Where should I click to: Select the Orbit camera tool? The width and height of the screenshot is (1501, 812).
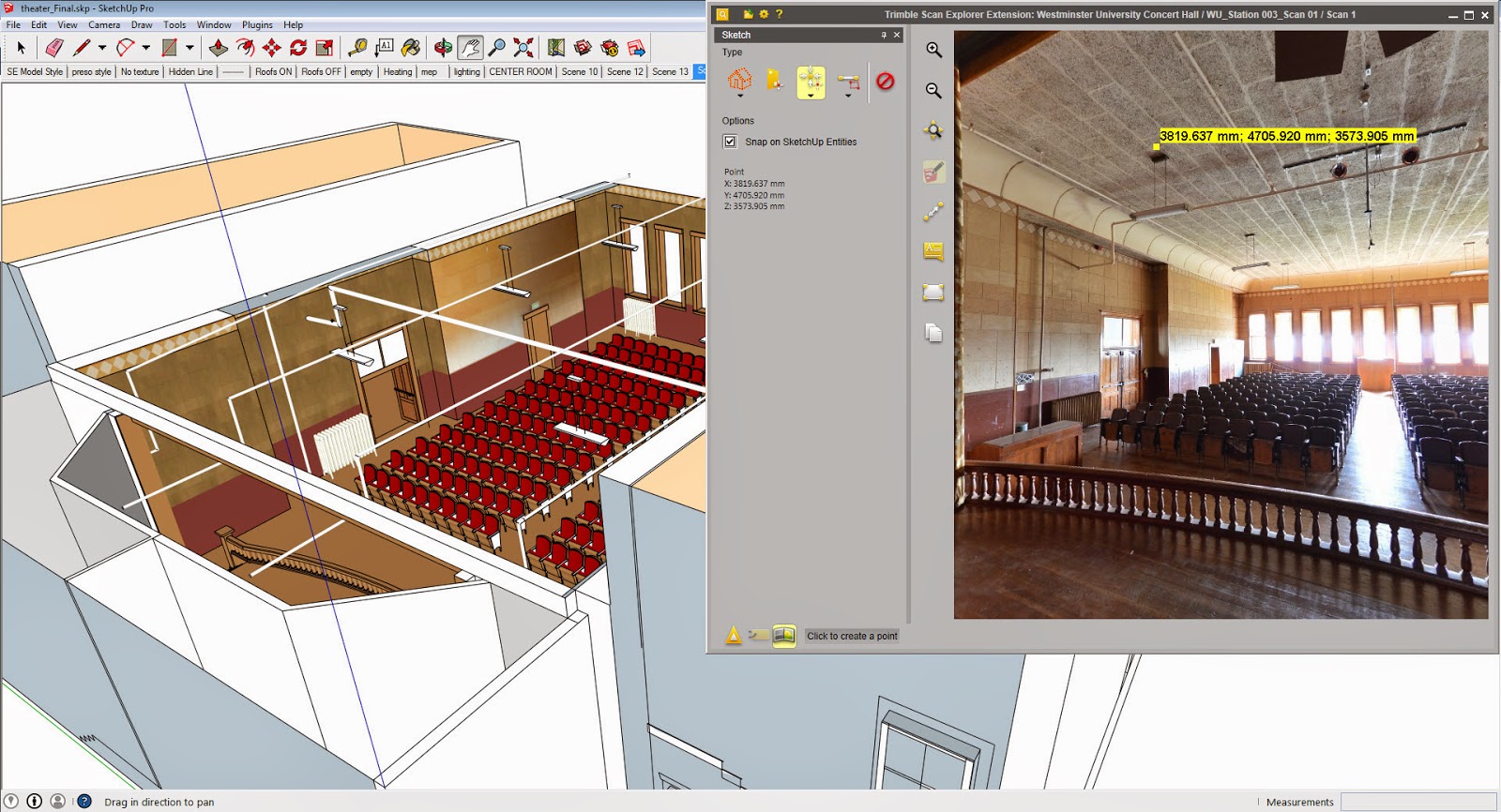pyautogui.click(x=443, y=48)
